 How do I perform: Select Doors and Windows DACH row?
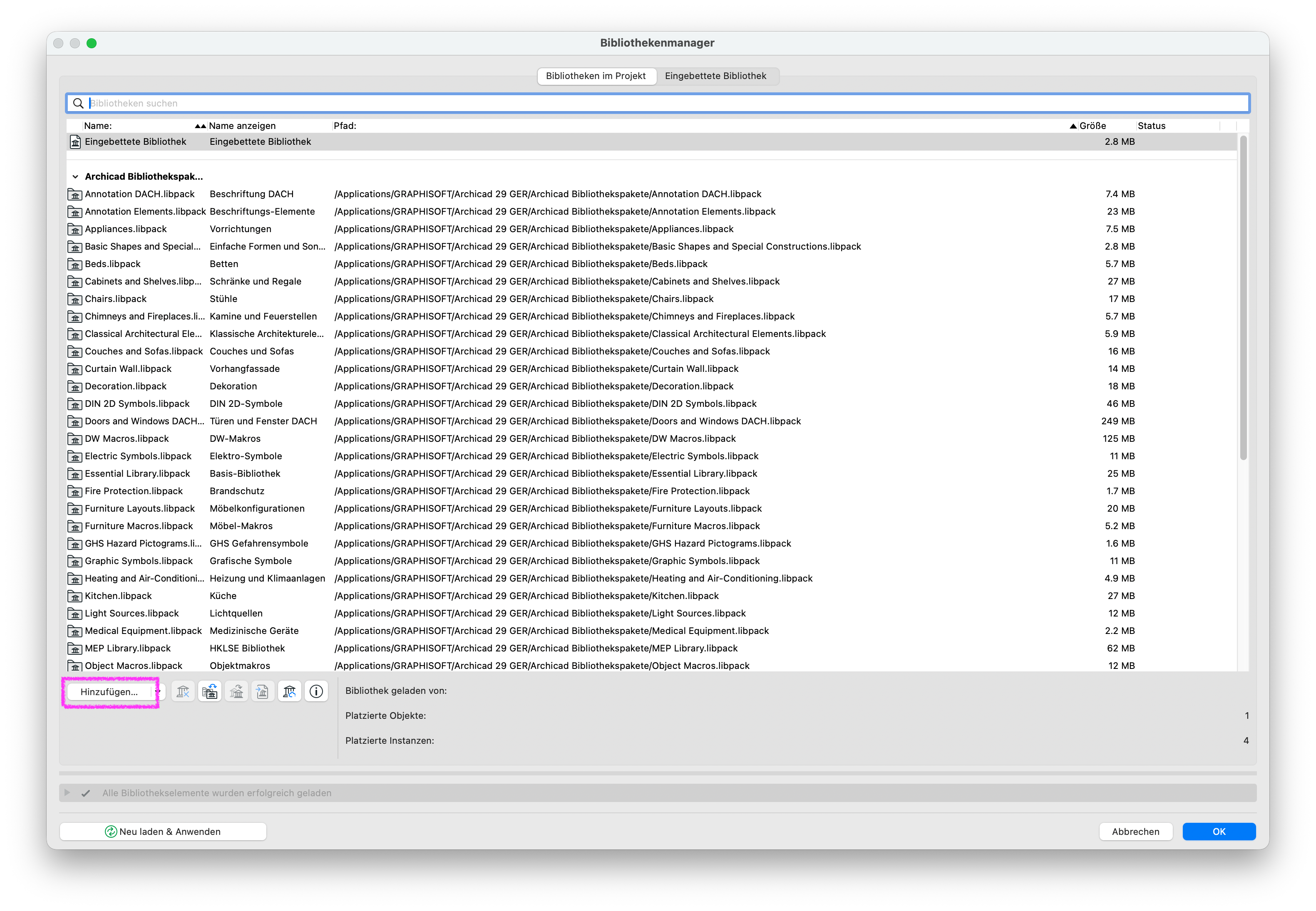pos(651,421)
